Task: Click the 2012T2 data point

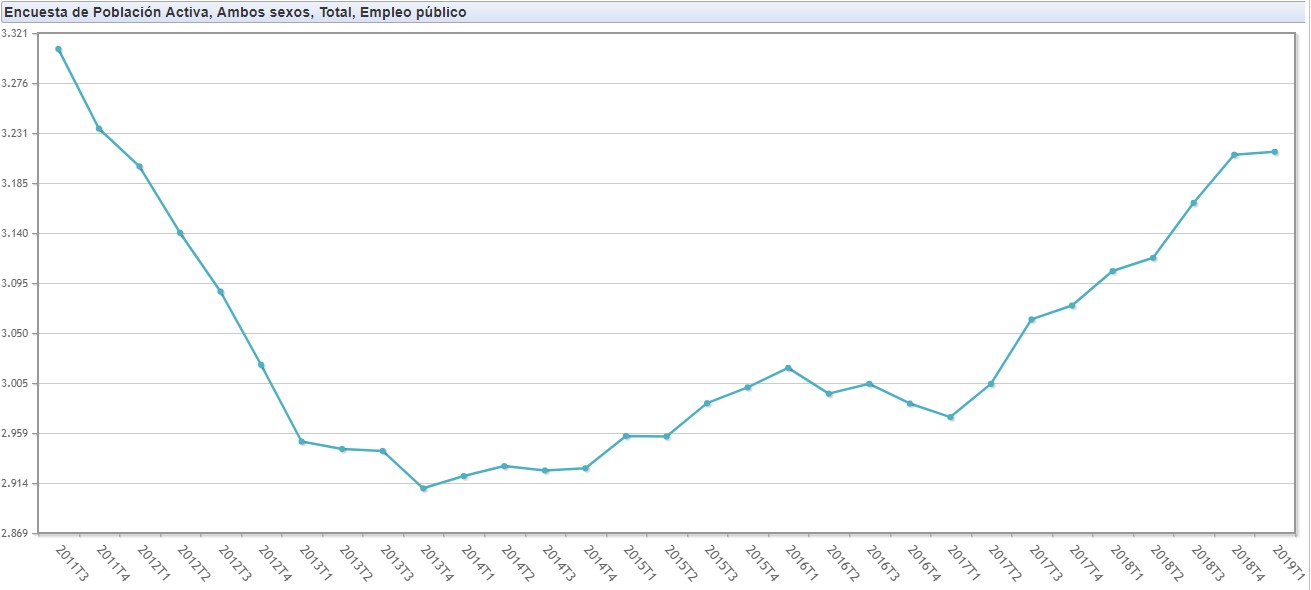Action: [x=180, y=233]
